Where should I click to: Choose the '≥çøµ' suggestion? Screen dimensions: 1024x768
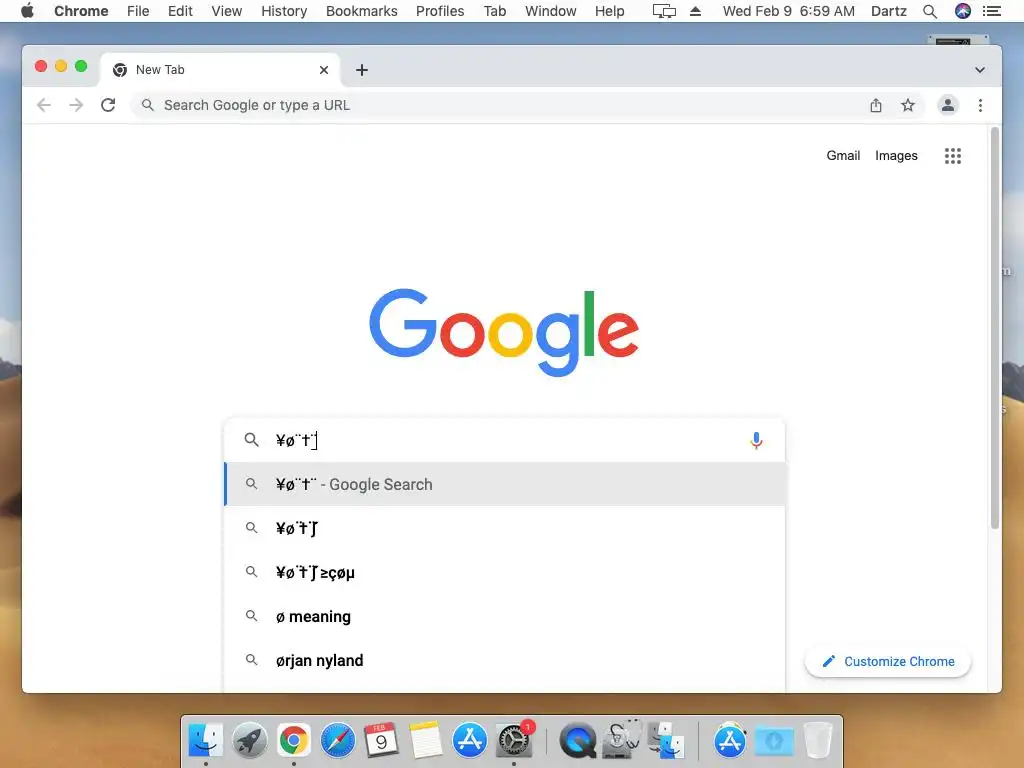[x=505, y=573]
